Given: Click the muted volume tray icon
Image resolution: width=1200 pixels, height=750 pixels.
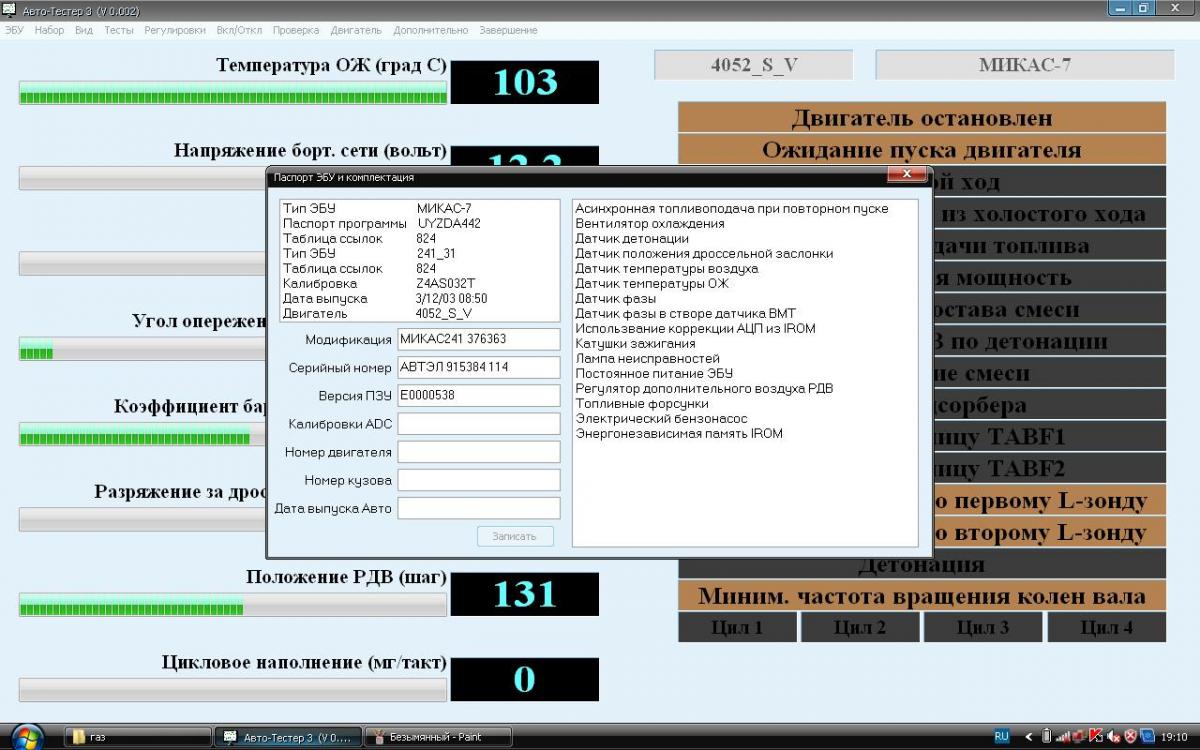Looking at the screenshot, I should pos(1113,737).
